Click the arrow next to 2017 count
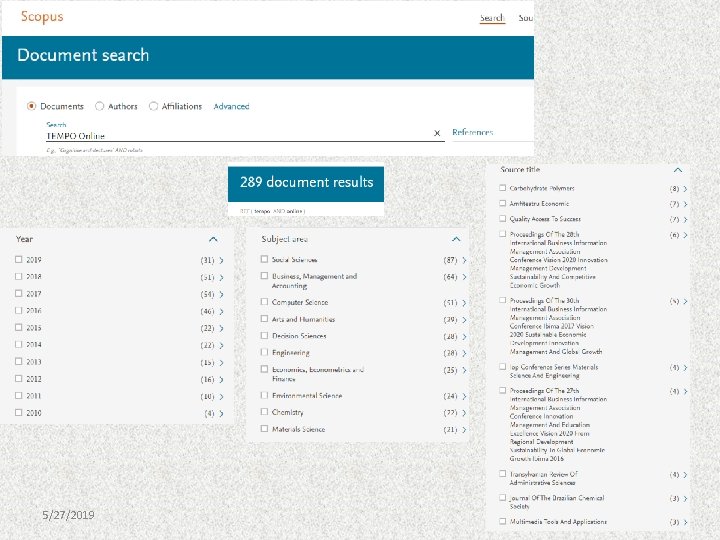 [221, 294]
